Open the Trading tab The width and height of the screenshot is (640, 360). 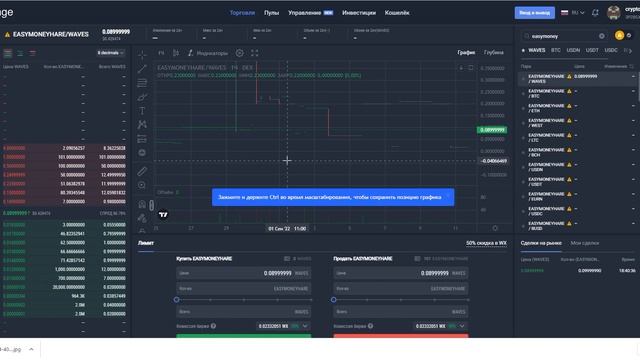[242, 13]
